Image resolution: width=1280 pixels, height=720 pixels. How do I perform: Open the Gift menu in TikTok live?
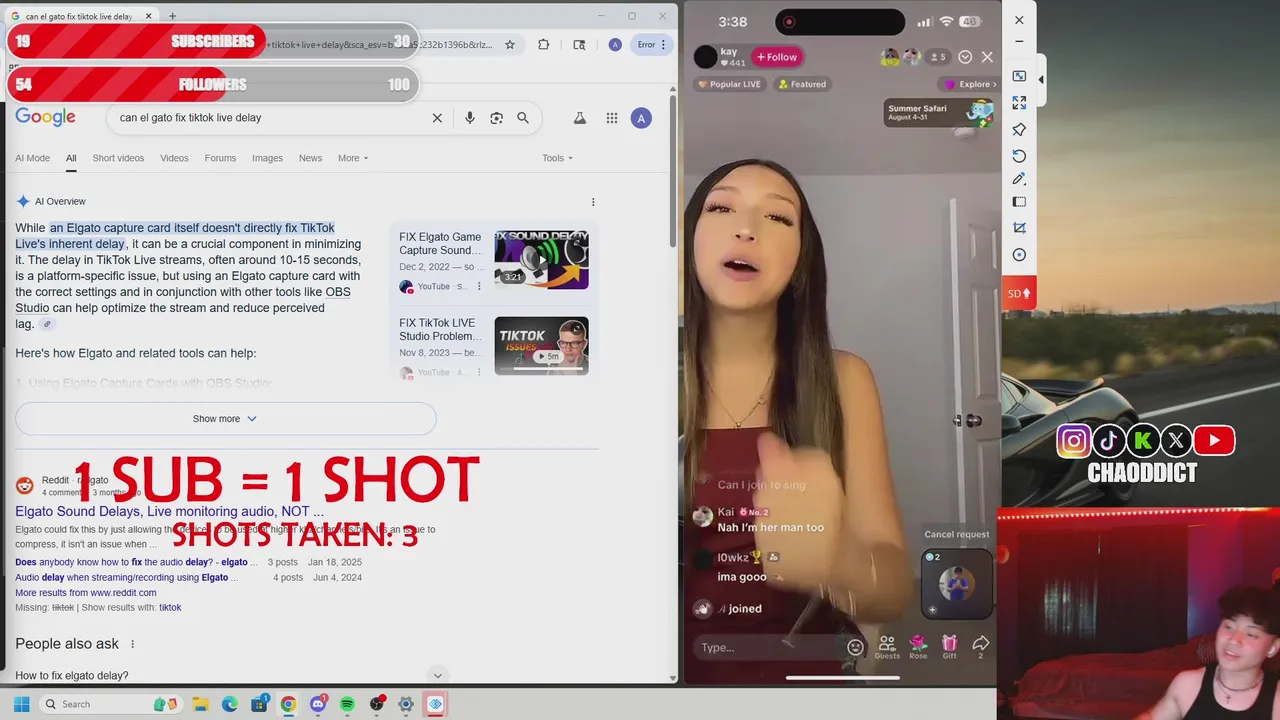click(x=949, y=647)
